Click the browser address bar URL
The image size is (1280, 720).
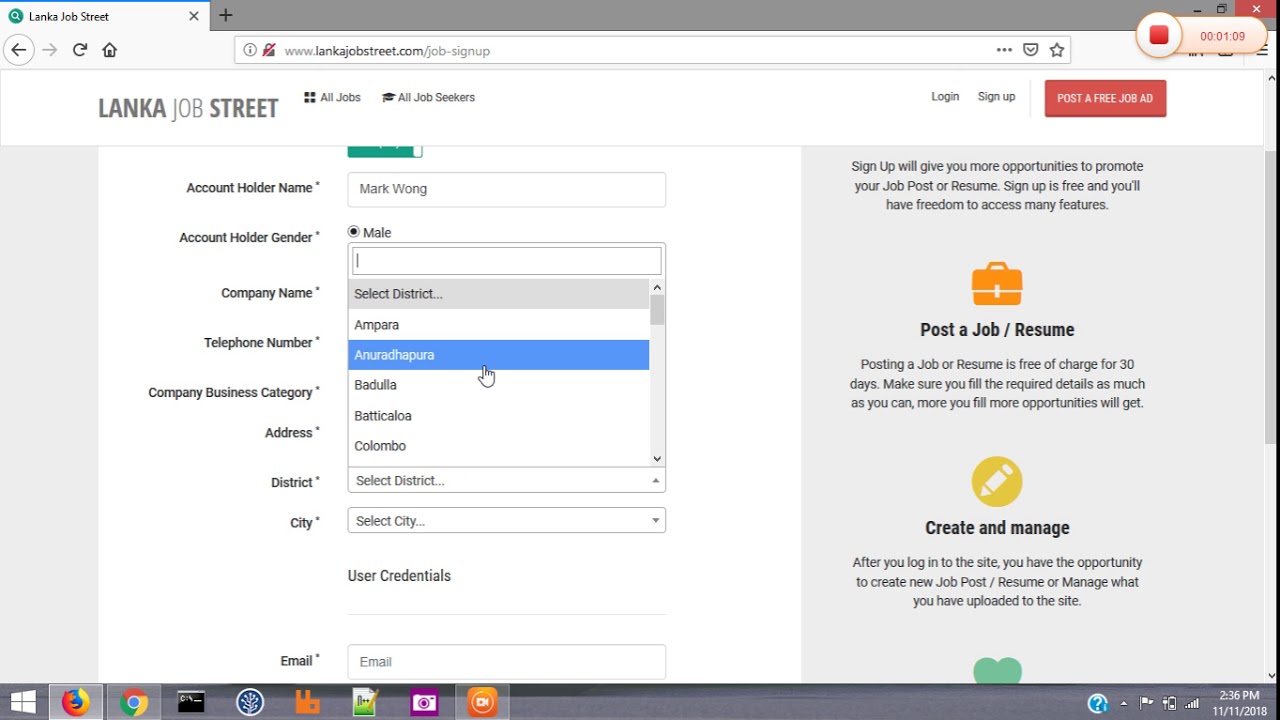pos(387,50)
